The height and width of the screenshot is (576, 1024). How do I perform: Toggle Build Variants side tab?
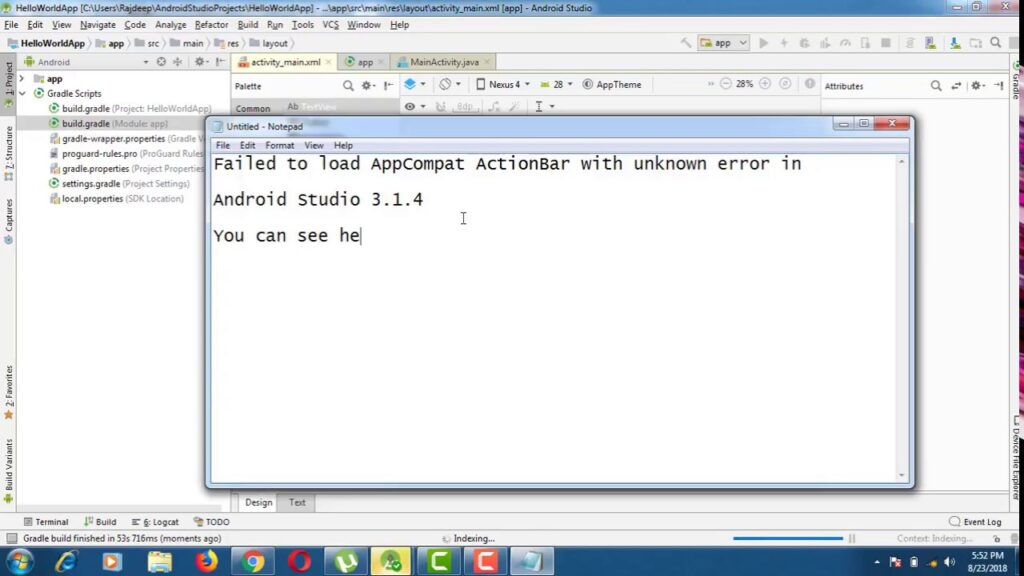(x=8, y=470)
